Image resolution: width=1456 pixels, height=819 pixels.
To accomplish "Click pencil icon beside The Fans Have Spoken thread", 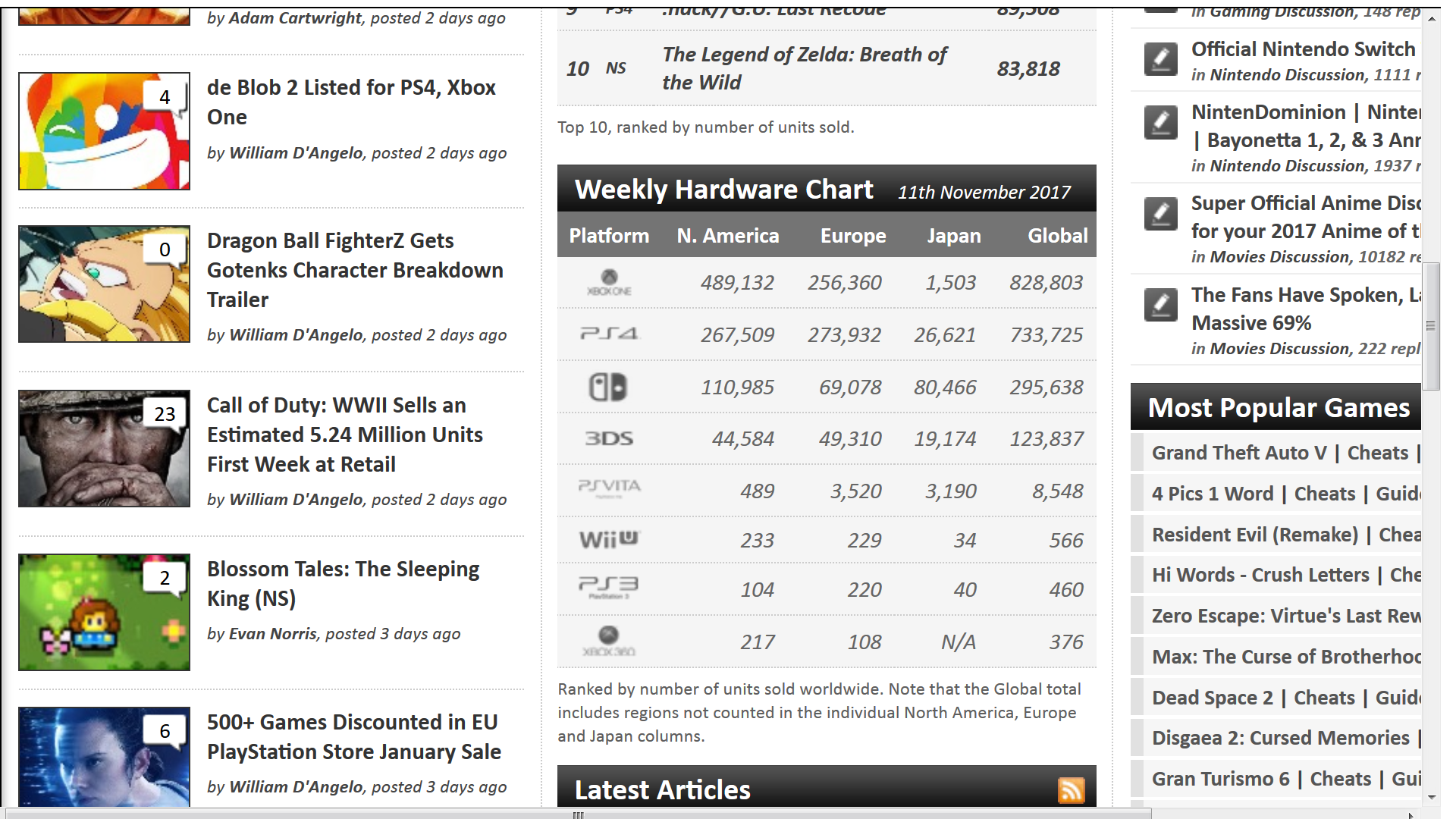I will (1161, 305).
